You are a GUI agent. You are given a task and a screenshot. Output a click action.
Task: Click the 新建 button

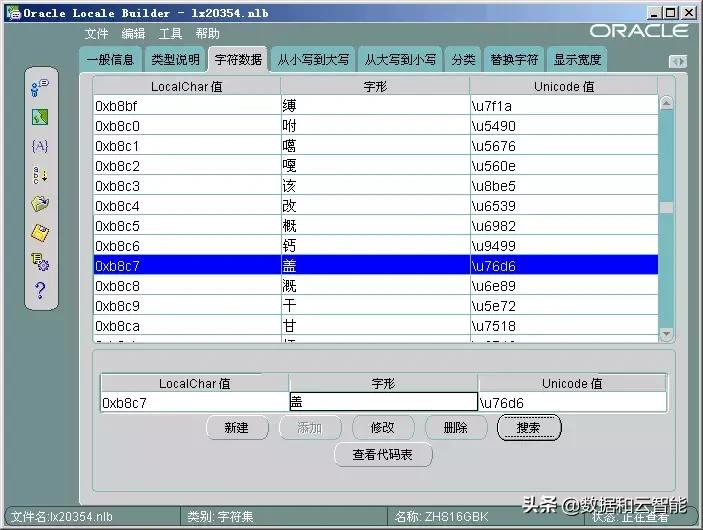(237, 428)
